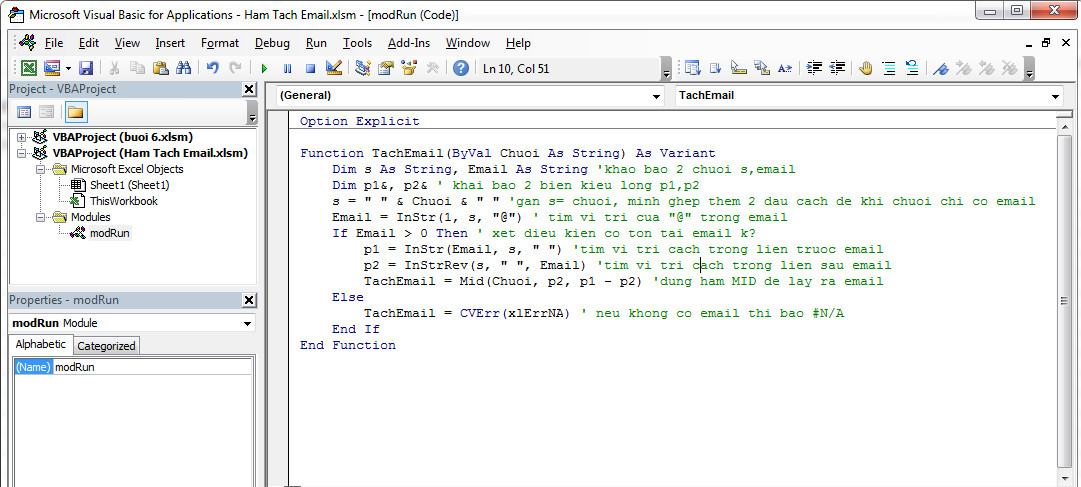Switch to the Categorized tab
This screenshot has width=1081, height=487.
click(106, 346)
